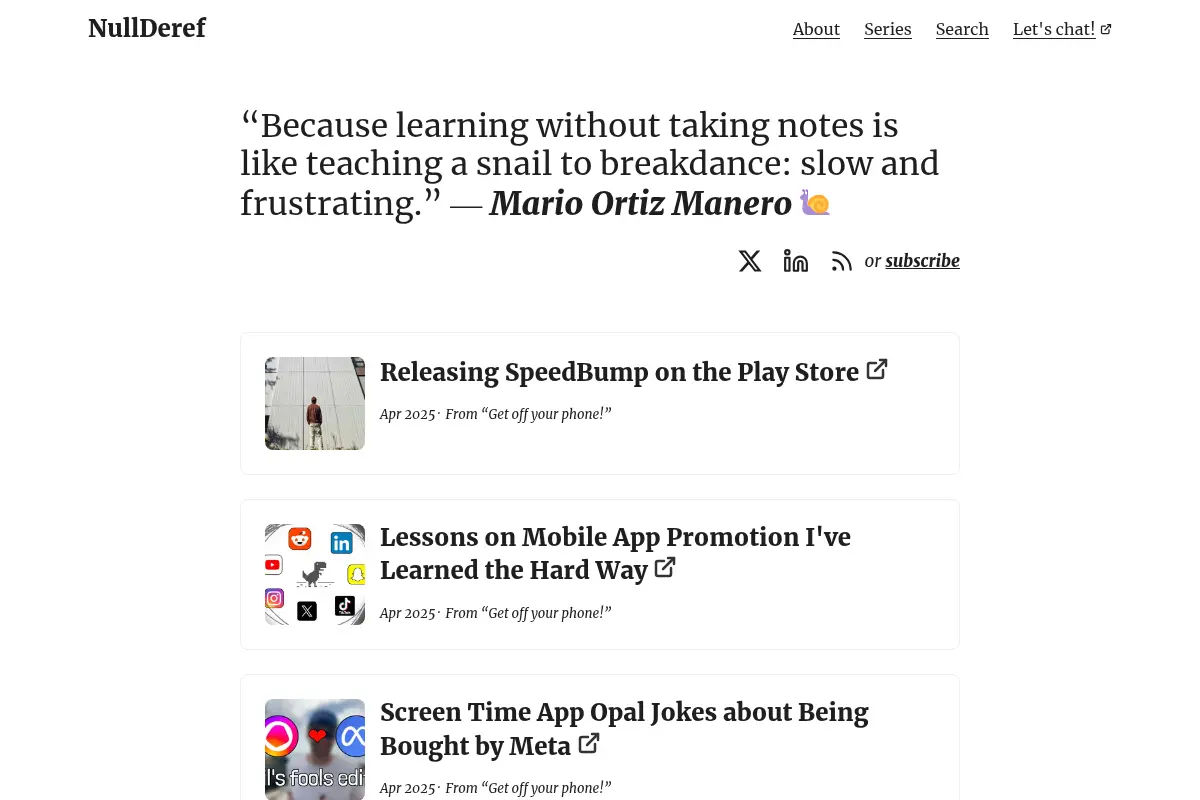Open the Search page
This screenshot has width=1200, height=800.
[x=962, y=29]
